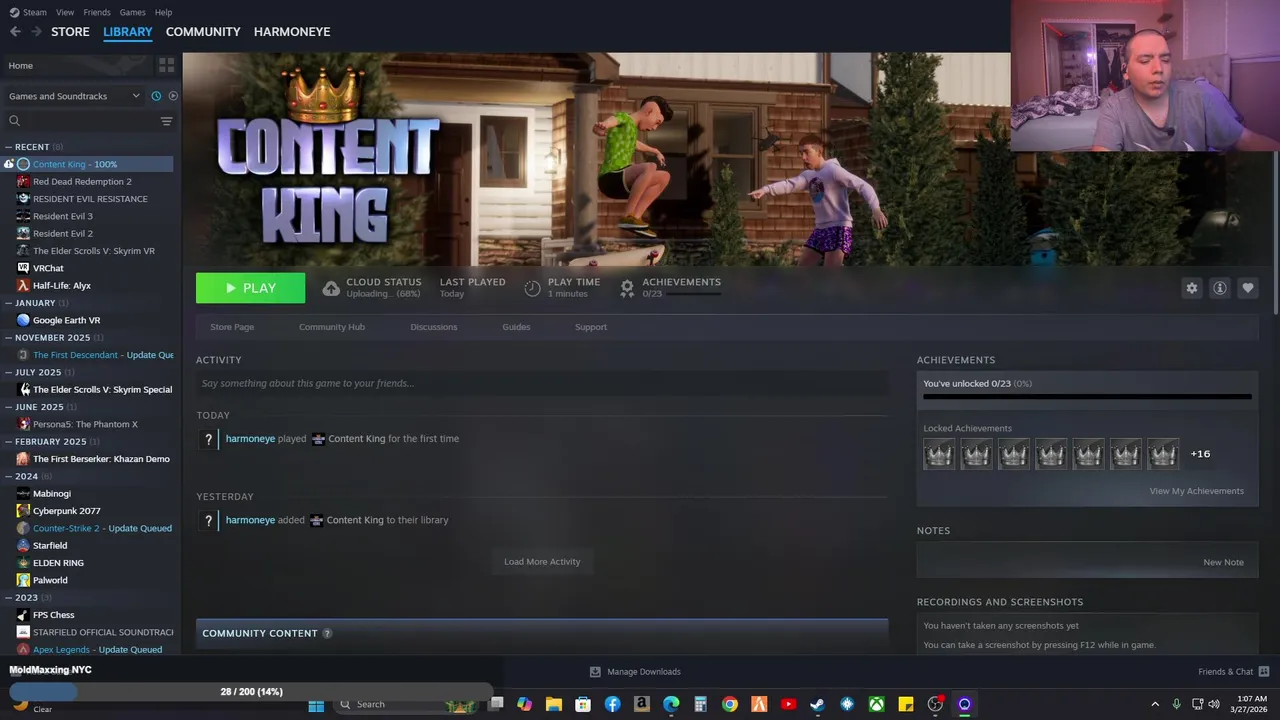Click the ready-to-play filter icon
The image size is (1280, 720).
pos(173,96)
